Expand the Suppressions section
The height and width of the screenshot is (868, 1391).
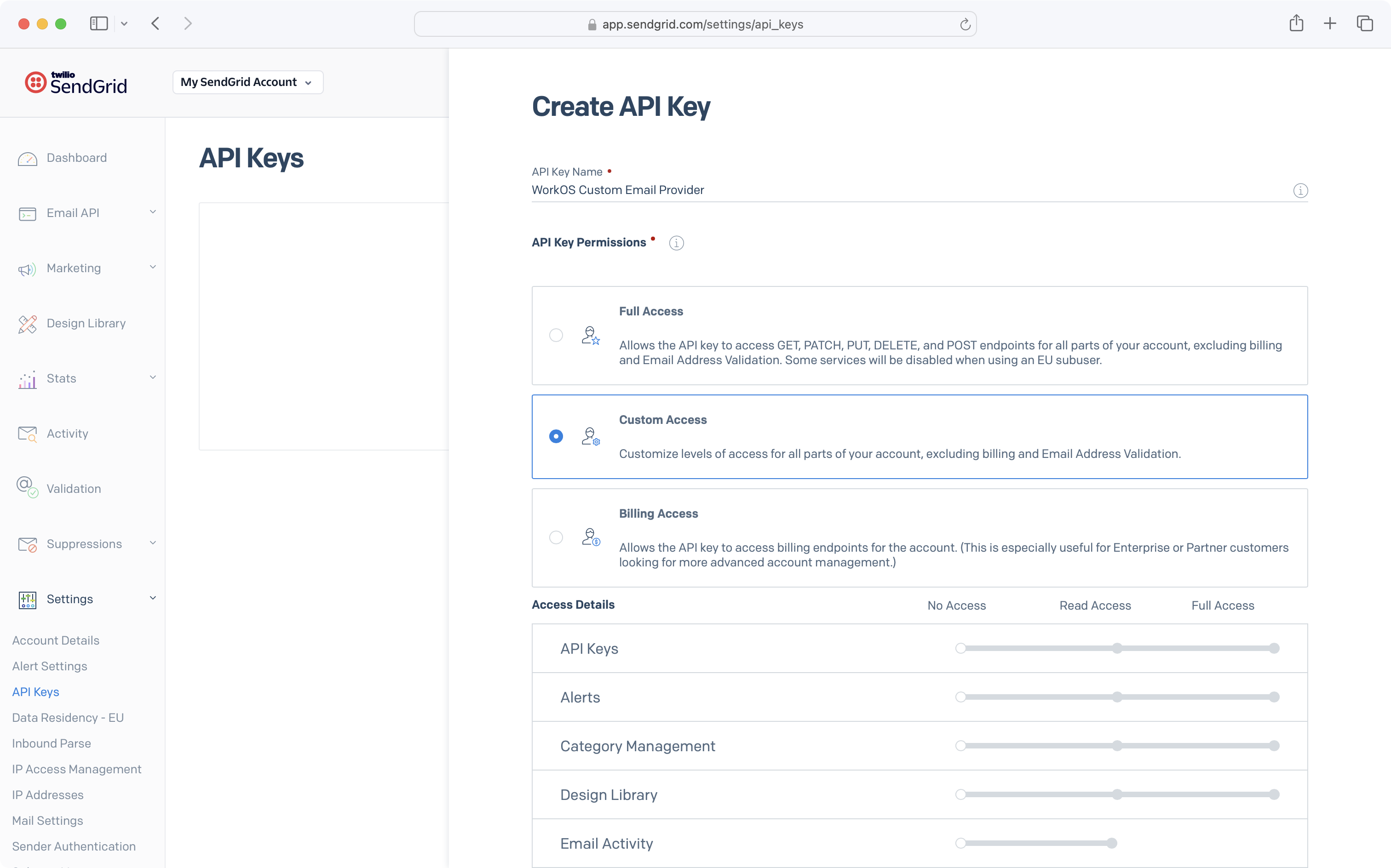[84, 543]
